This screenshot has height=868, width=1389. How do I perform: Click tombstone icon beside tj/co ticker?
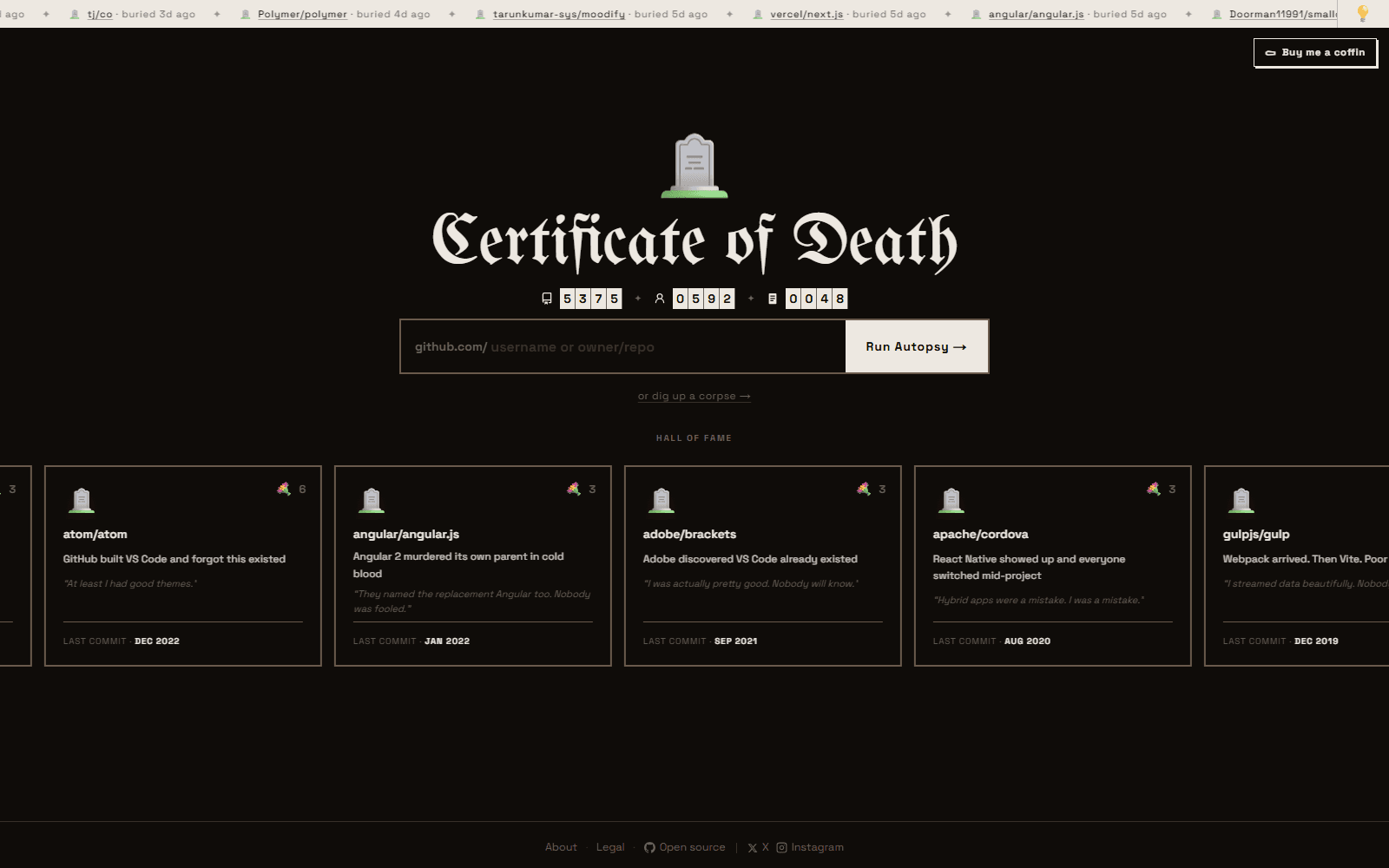pyautogui.click(x=76, y=14)
